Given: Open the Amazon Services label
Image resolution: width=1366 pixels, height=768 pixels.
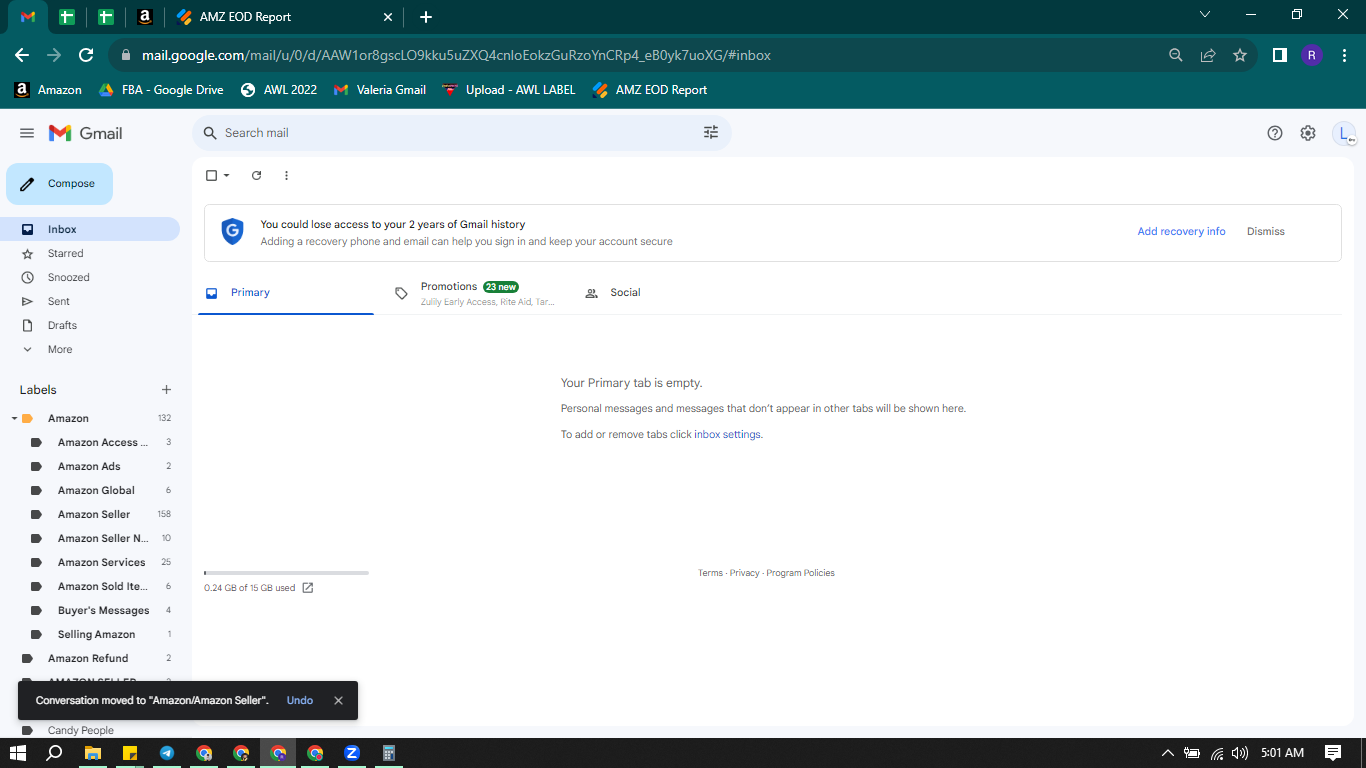Looking at the screenshot, I should (x=100, y=562).
